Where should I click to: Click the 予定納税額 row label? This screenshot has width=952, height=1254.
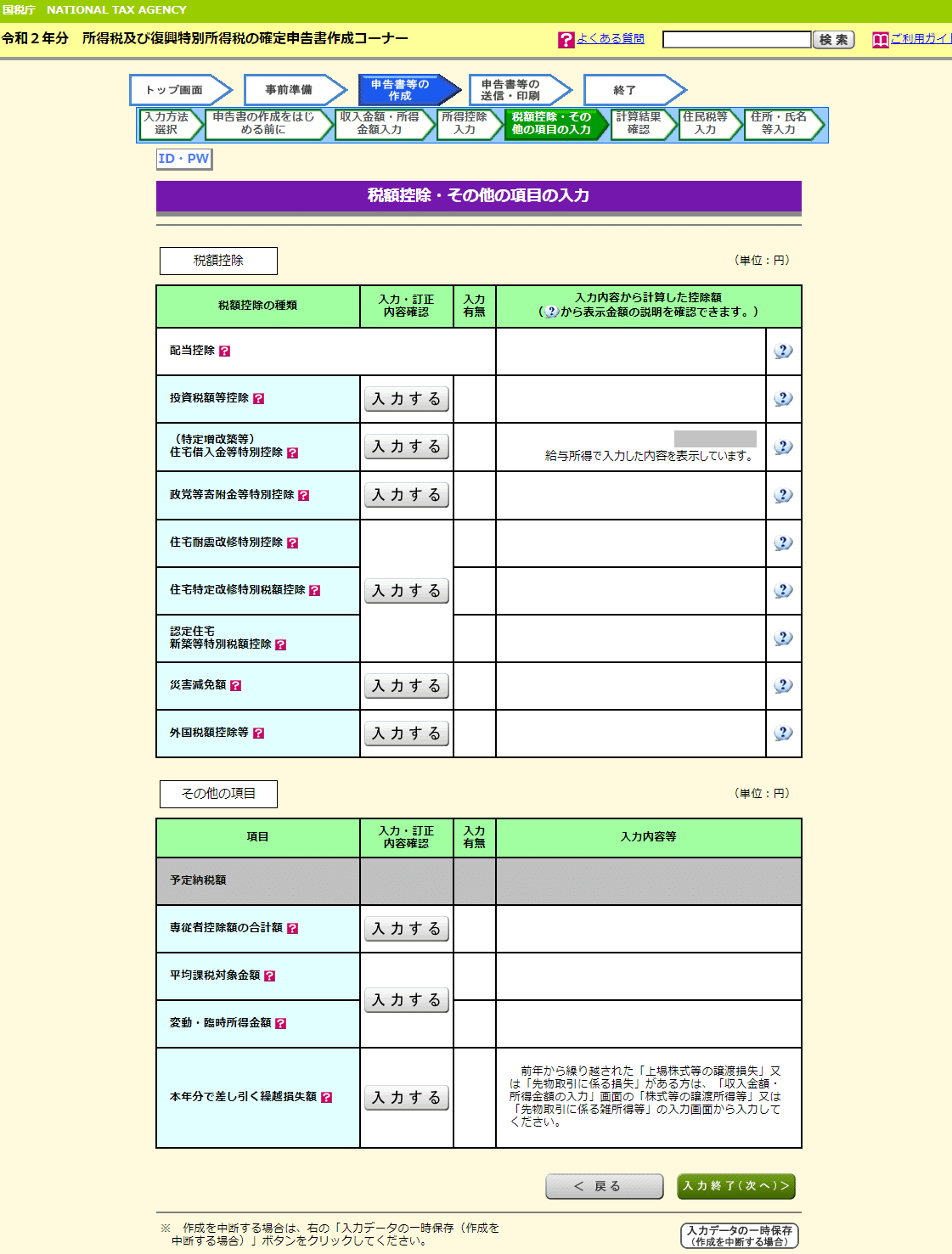tap(198, 880)
